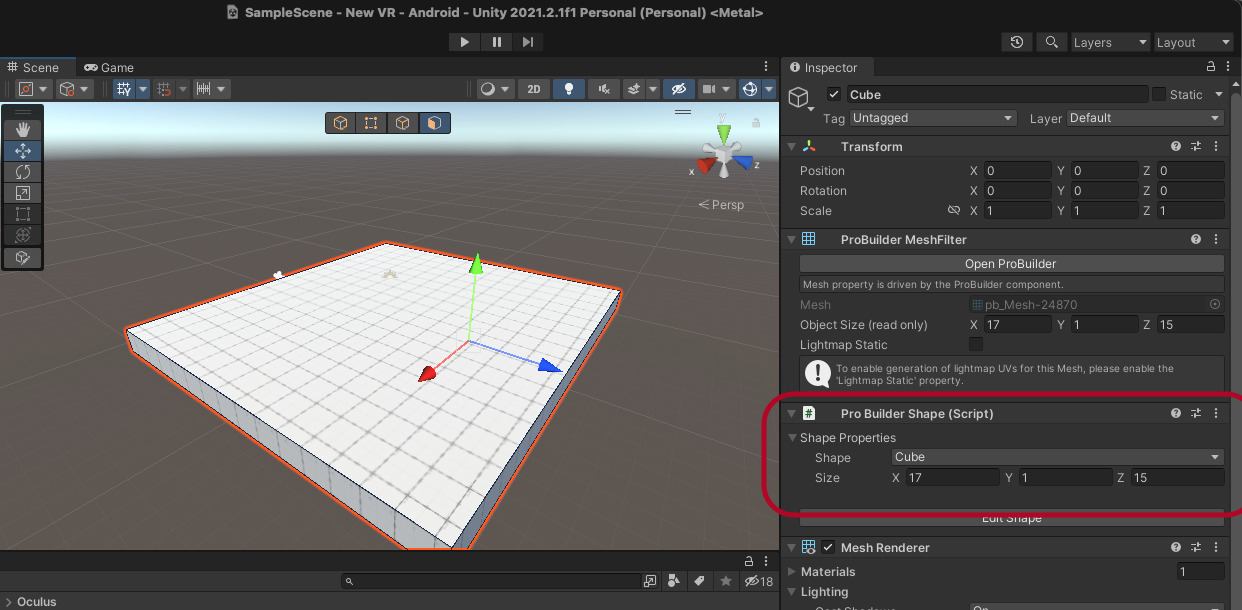Image resolution: width=1242 pixels, height=610 pixels.
Task: Open the Layers dropdown in toolbar
Action: click(x=1110, y=42)
